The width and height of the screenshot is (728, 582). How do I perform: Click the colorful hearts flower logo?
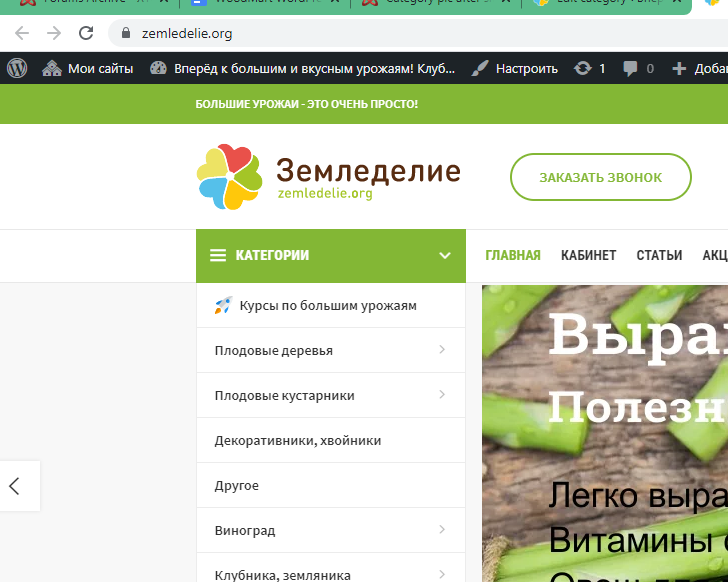(229, 177)
